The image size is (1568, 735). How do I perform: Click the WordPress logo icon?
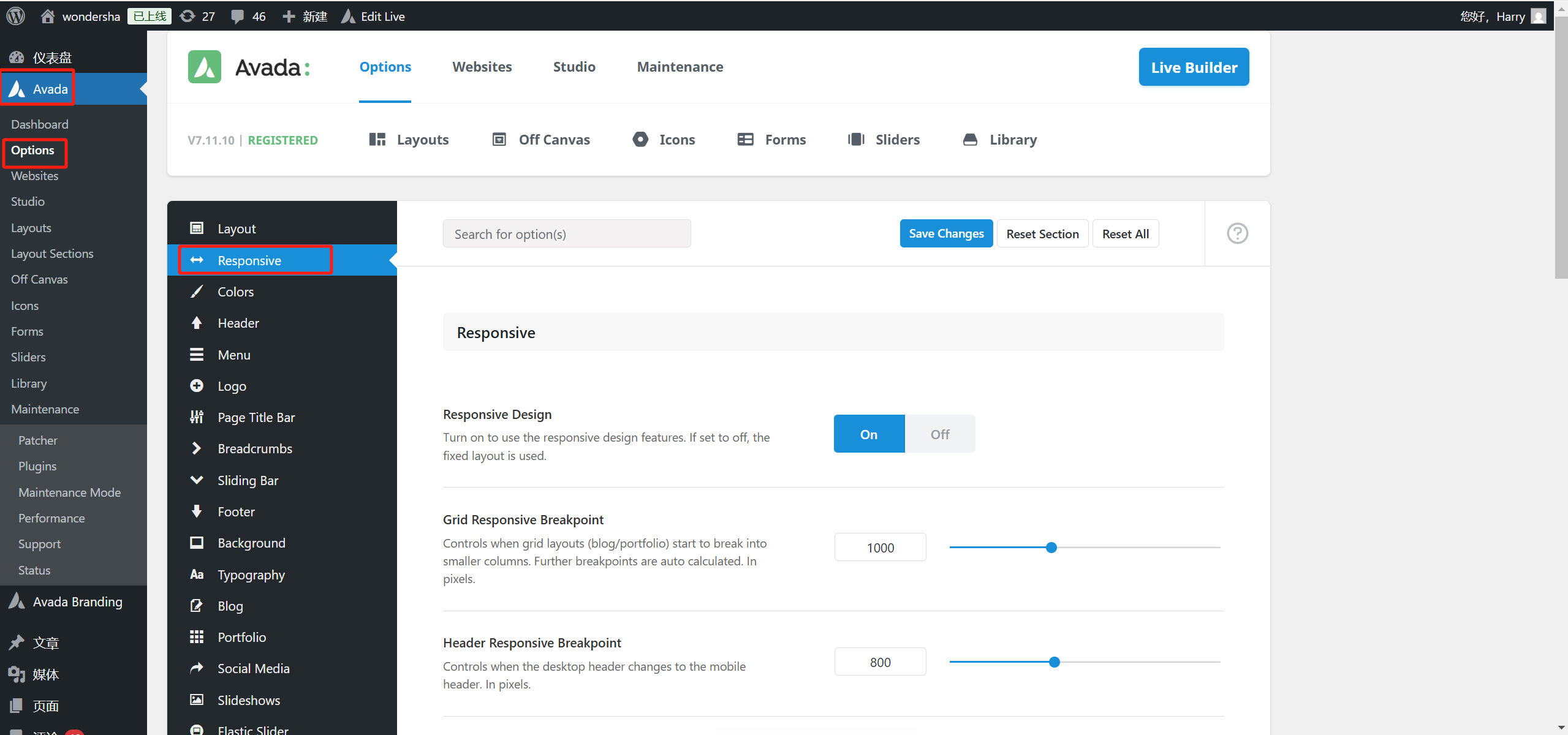[16, 16]
